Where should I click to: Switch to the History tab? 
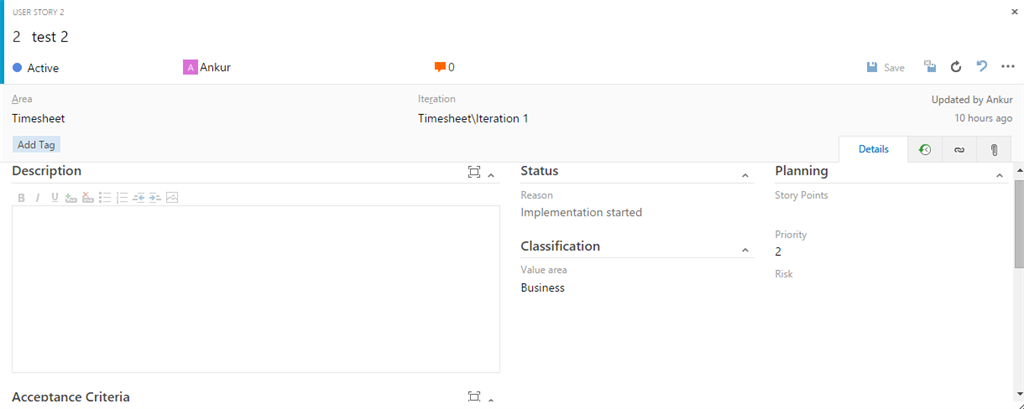click(925, 149)
